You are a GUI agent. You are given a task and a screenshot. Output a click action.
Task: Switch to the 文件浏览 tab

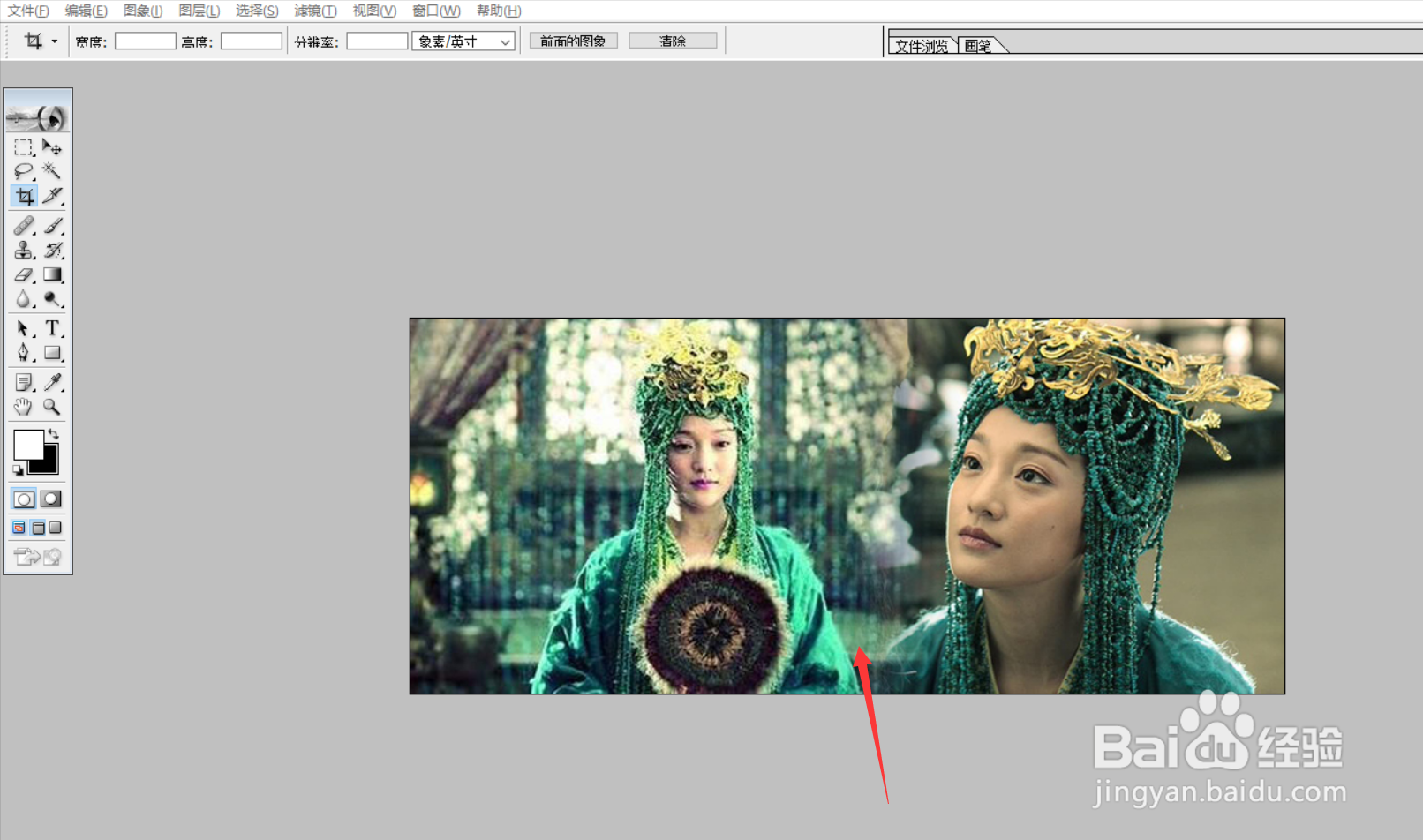click(x=922, y=46)
